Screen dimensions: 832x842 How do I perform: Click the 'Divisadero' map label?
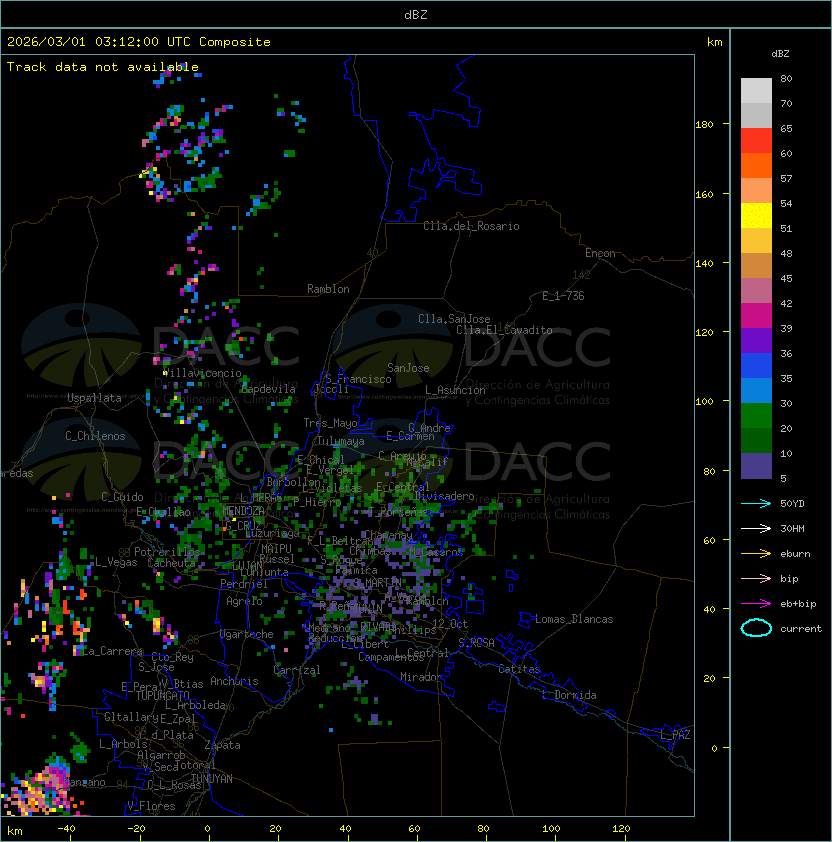(444, 496)
